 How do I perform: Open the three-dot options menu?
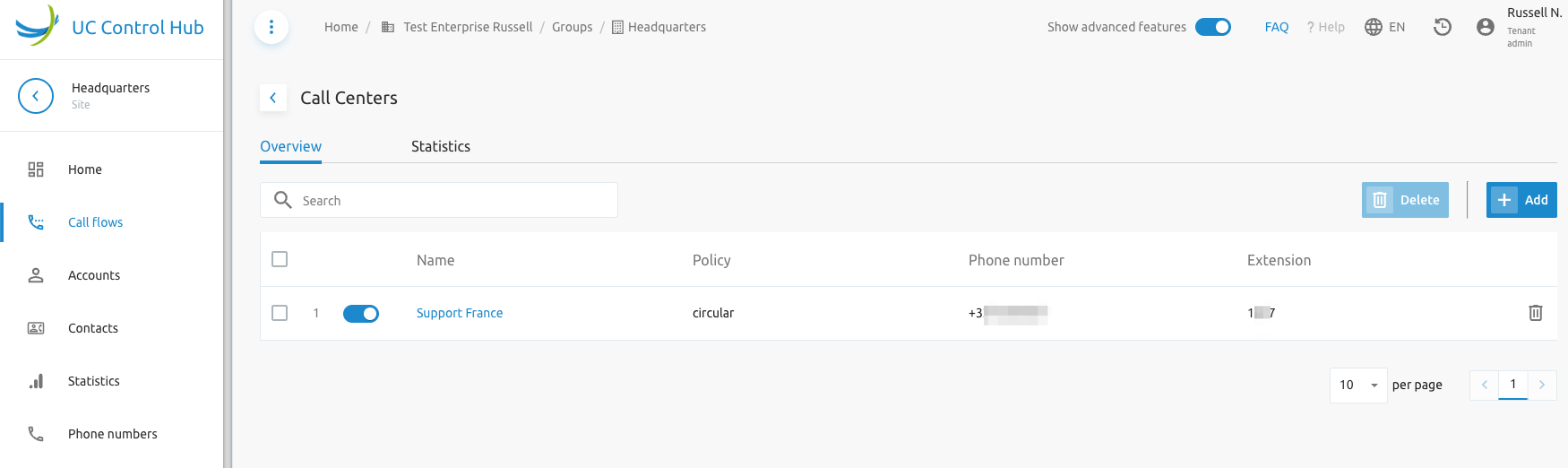(x=271, y=27)
